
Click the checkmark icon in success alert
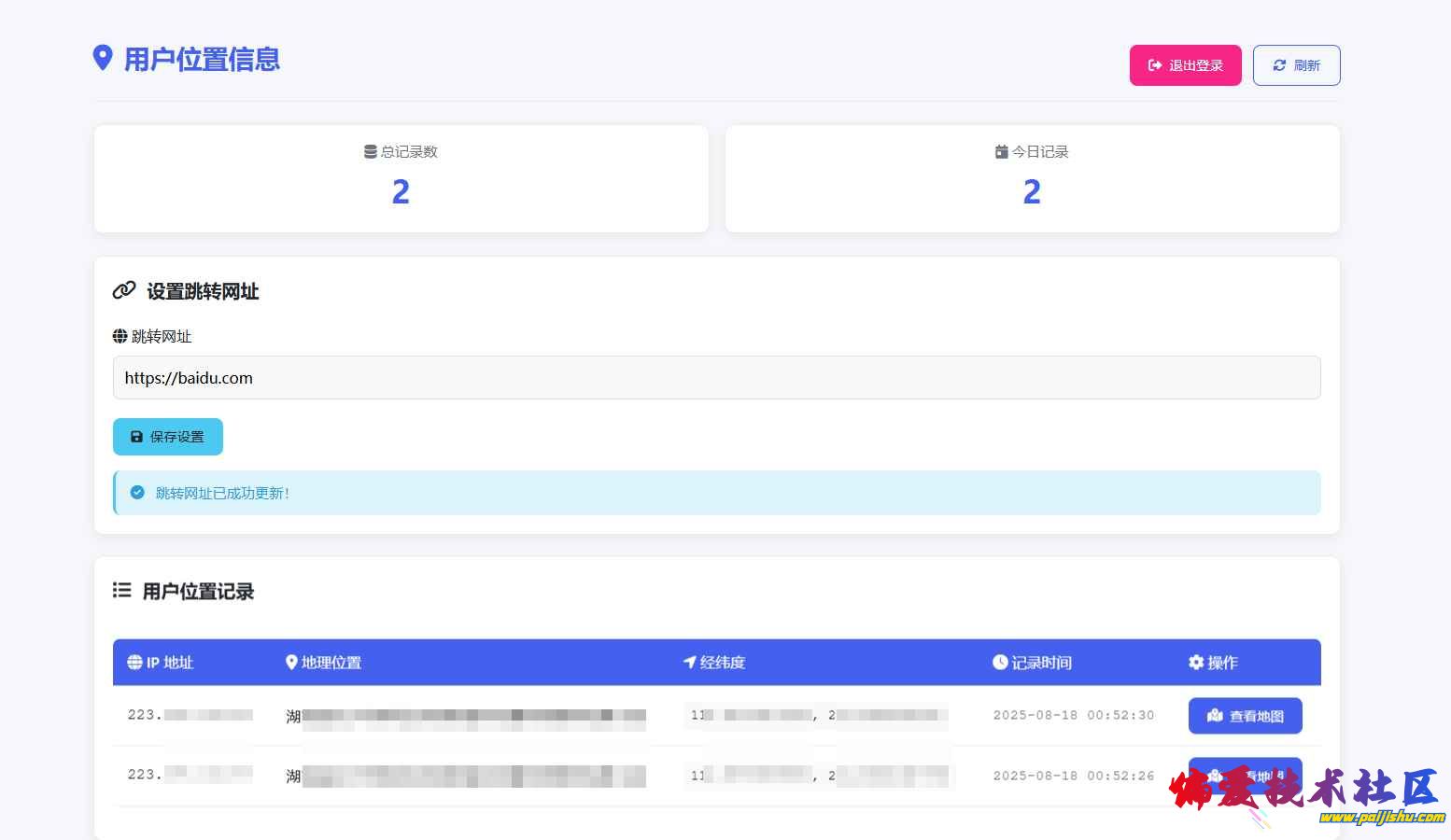[137, 493]
